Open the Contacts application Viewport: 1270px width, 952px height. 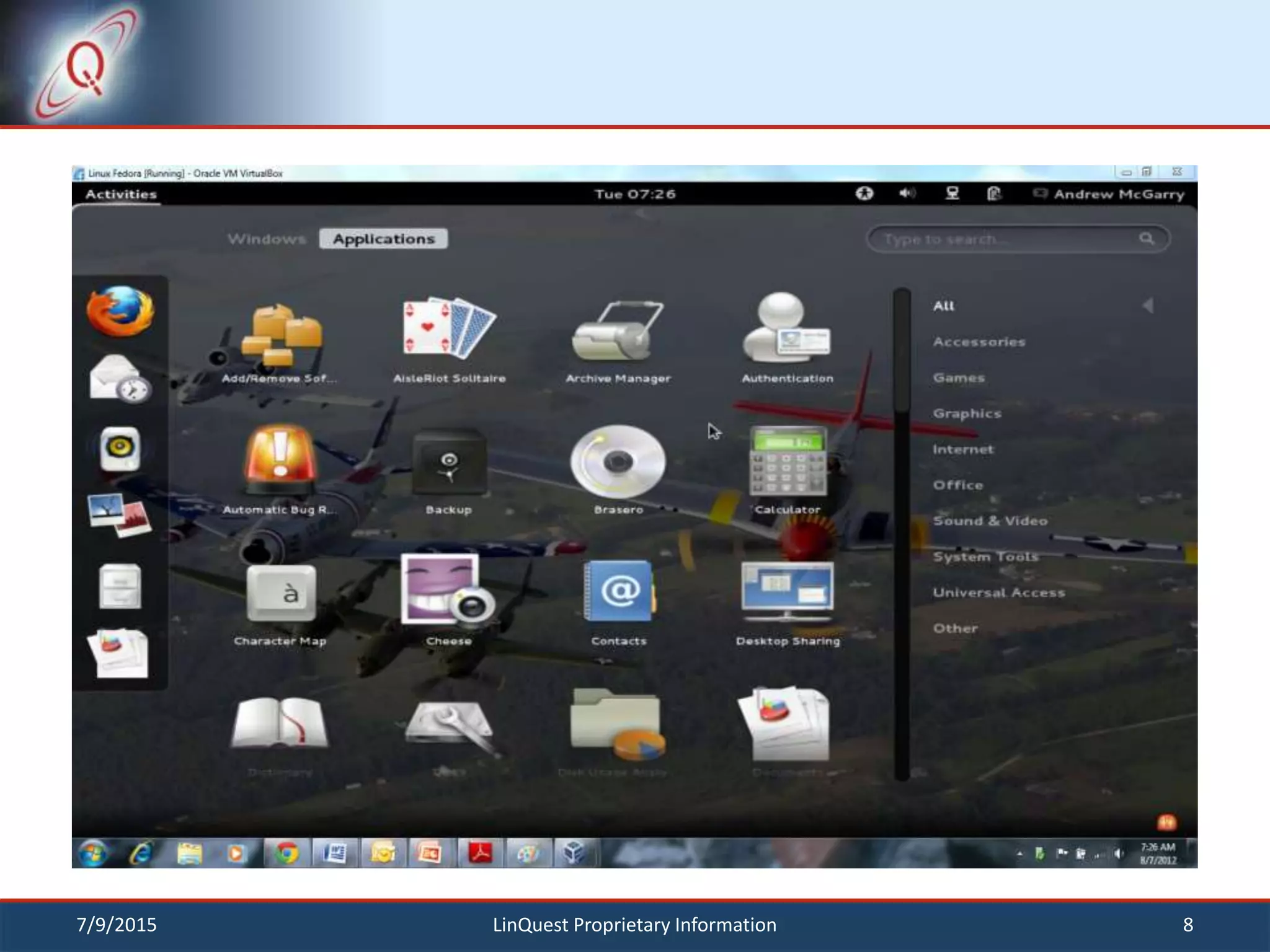point(618,593)
